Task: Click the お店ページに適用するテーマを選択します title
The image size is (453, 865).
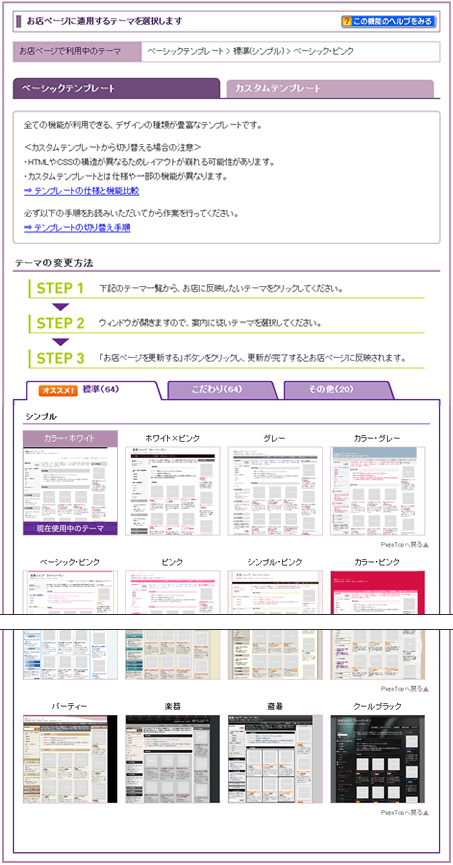Action: click(104, 22)
